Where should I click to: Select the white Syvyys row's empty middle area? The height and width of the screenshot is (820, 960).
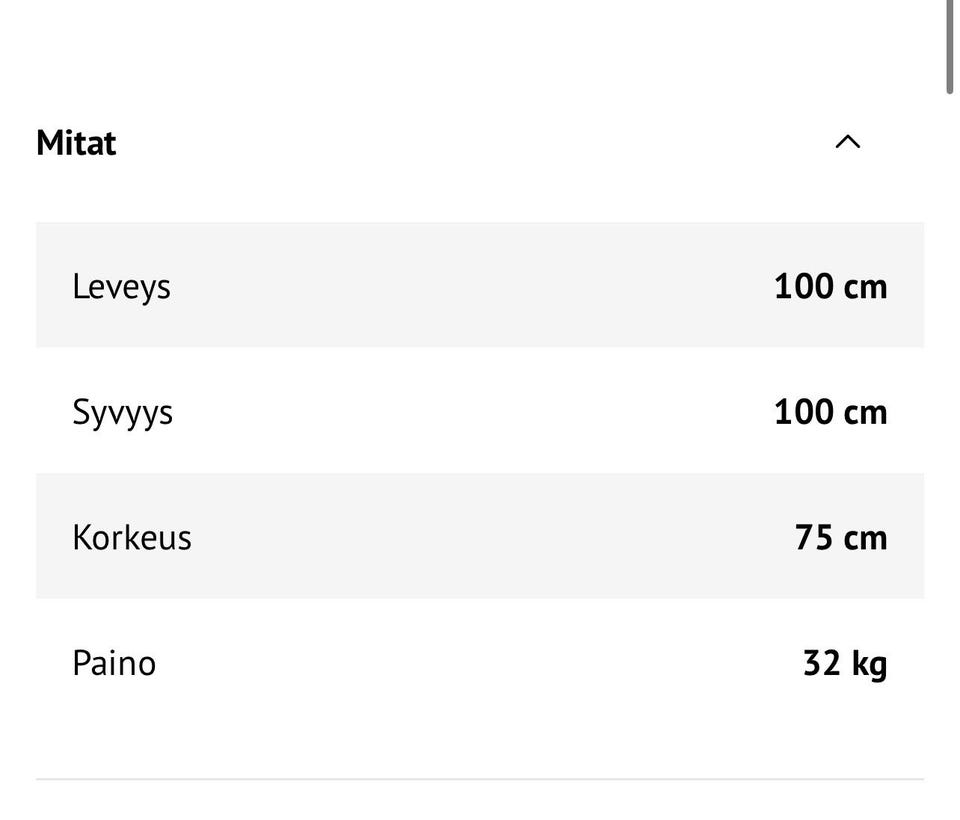[470, 411]
